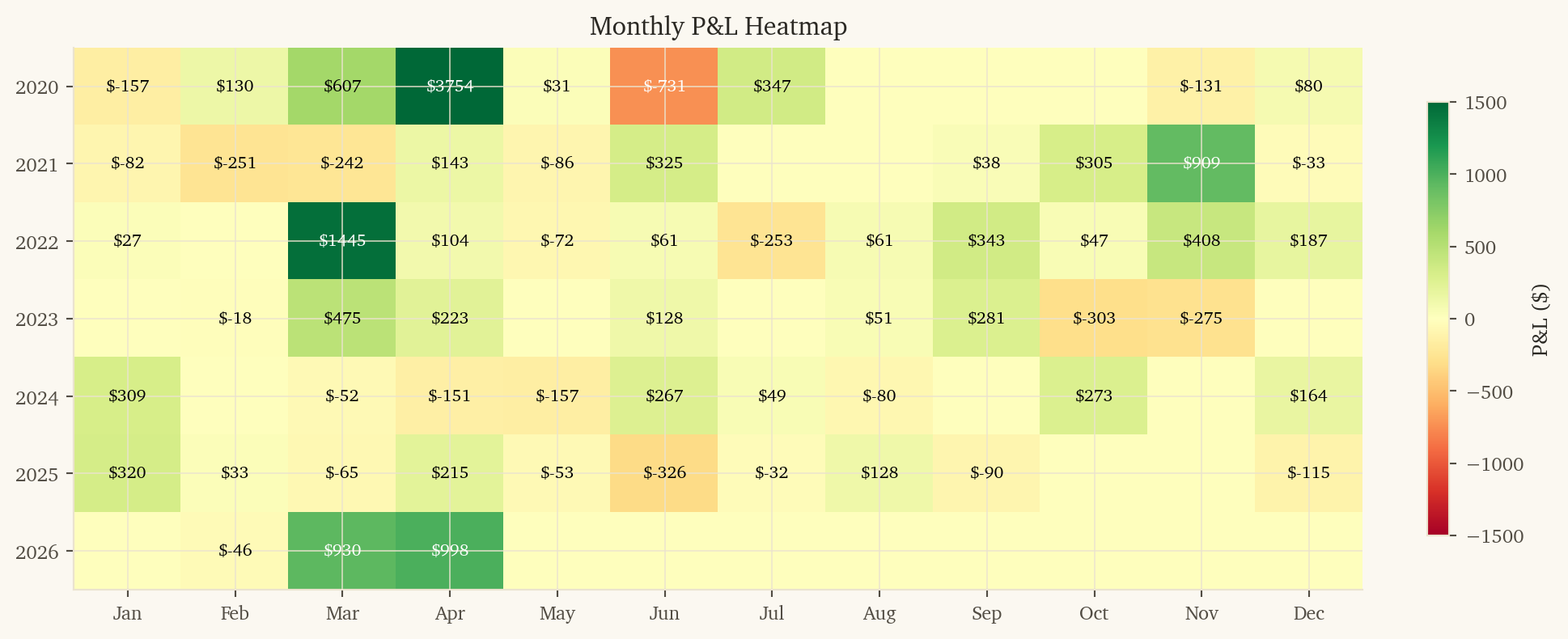The width and height of the screenshot is (1568, 639).
Task: Click the −1000 tick label on colorbar
Action: click(1494, 465)
